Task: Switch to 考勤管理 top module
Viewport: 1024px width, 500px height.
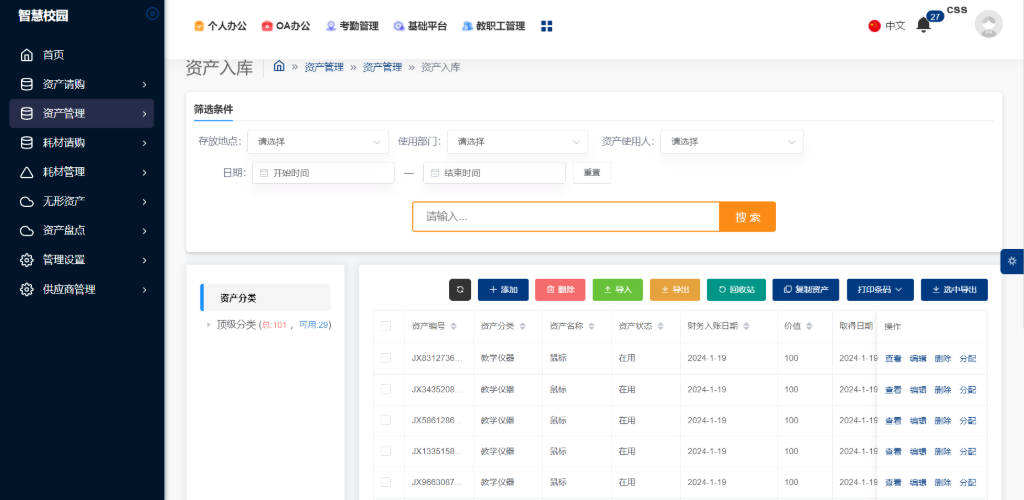Action: (x=352, y=26)
